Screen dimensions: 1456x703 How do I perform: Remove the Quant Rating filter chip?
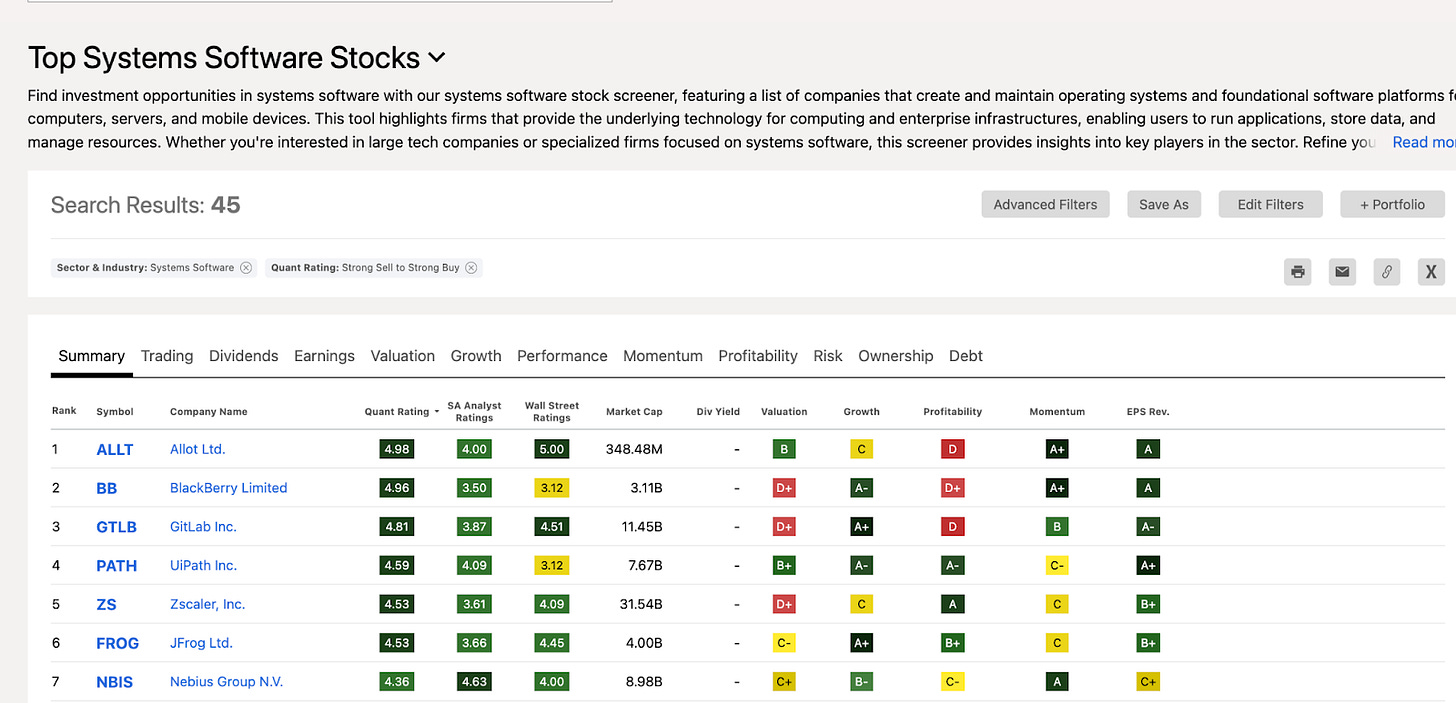471,268
